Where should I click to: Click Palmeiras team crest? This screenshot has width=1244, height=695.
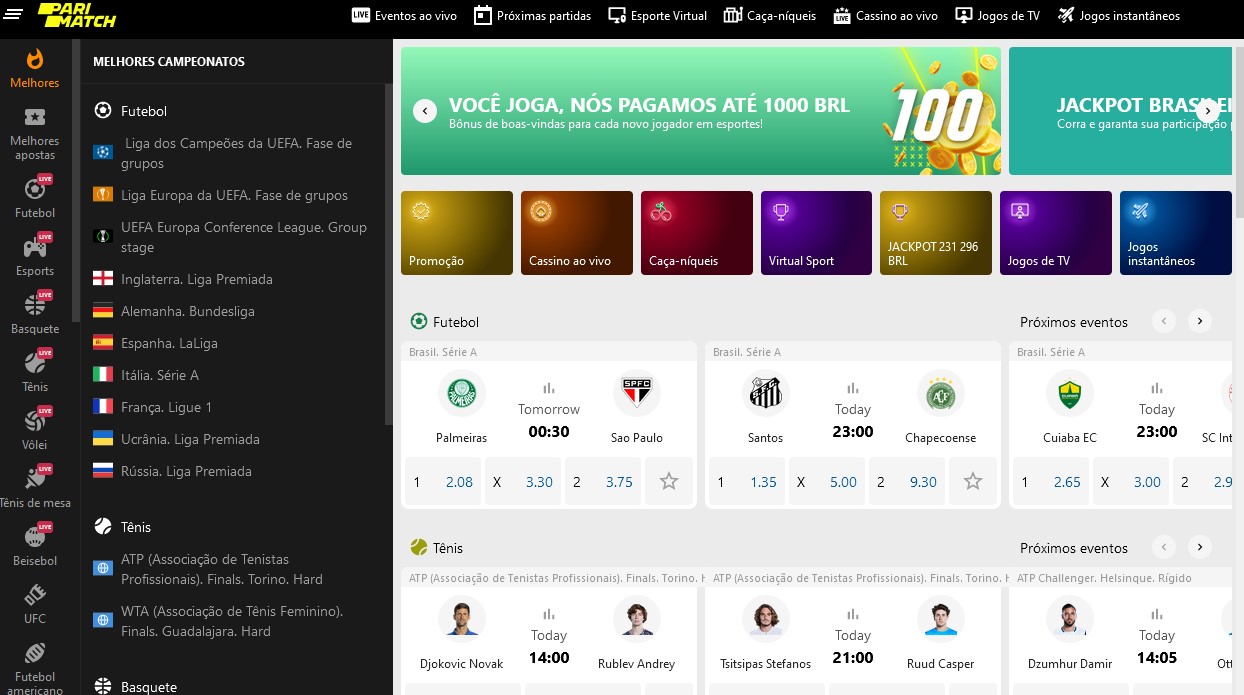click(462, 394)
